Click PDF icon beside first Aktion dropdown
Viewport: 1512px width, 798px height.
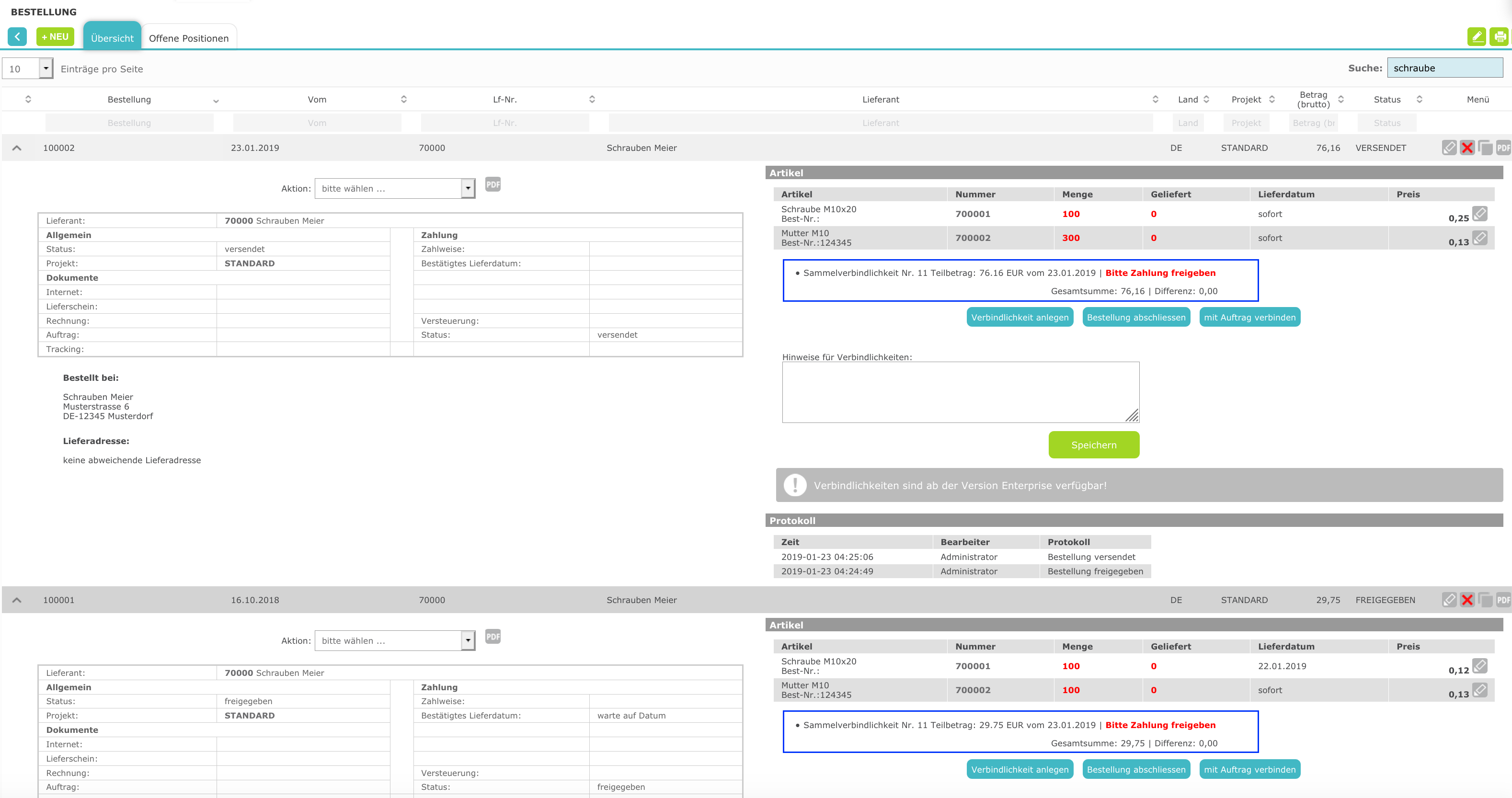493,185
